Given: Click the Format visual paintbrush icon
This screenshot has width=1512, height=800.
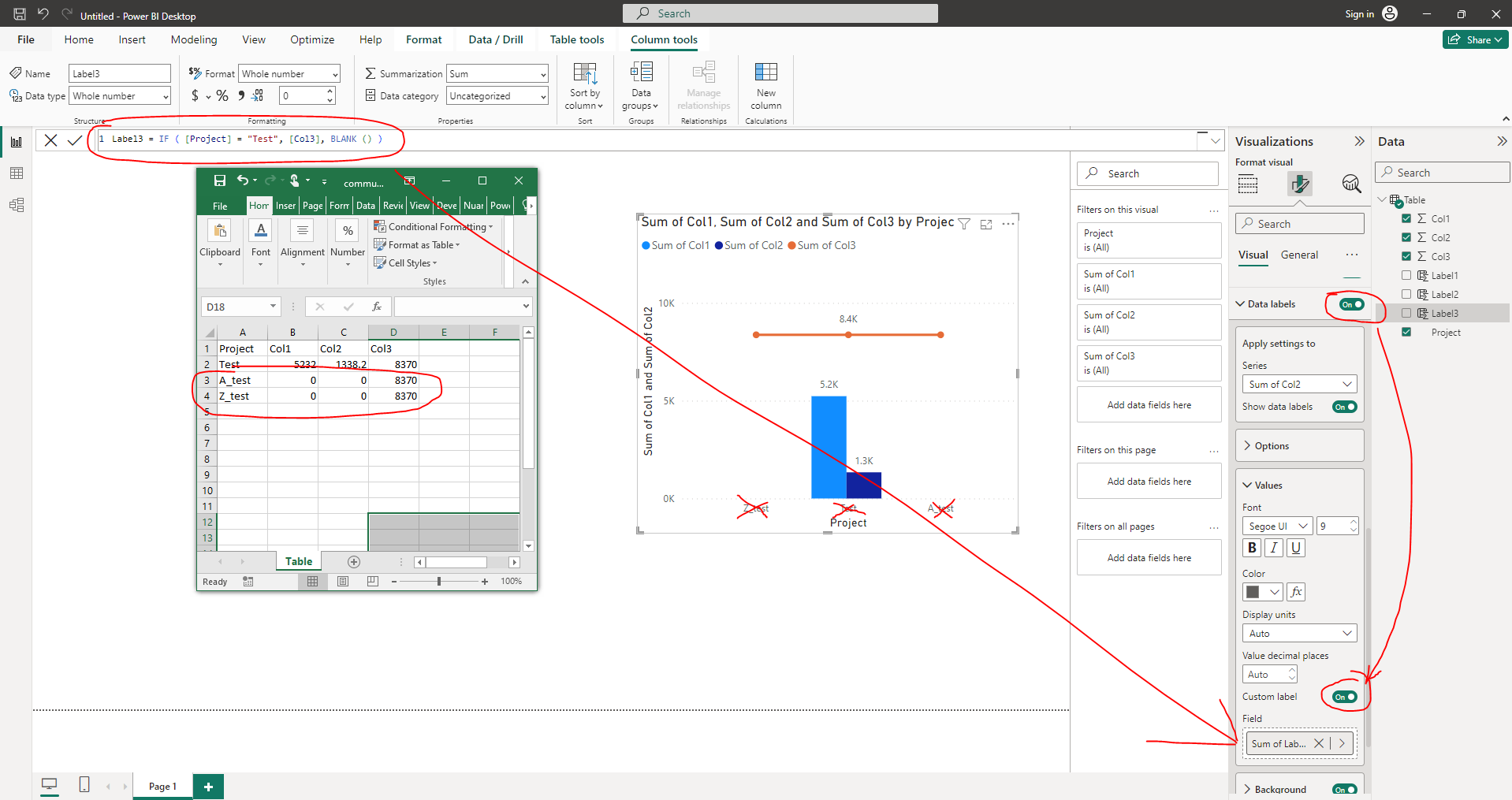Looking at the screenshot, I should click(x=1300, y=184).
